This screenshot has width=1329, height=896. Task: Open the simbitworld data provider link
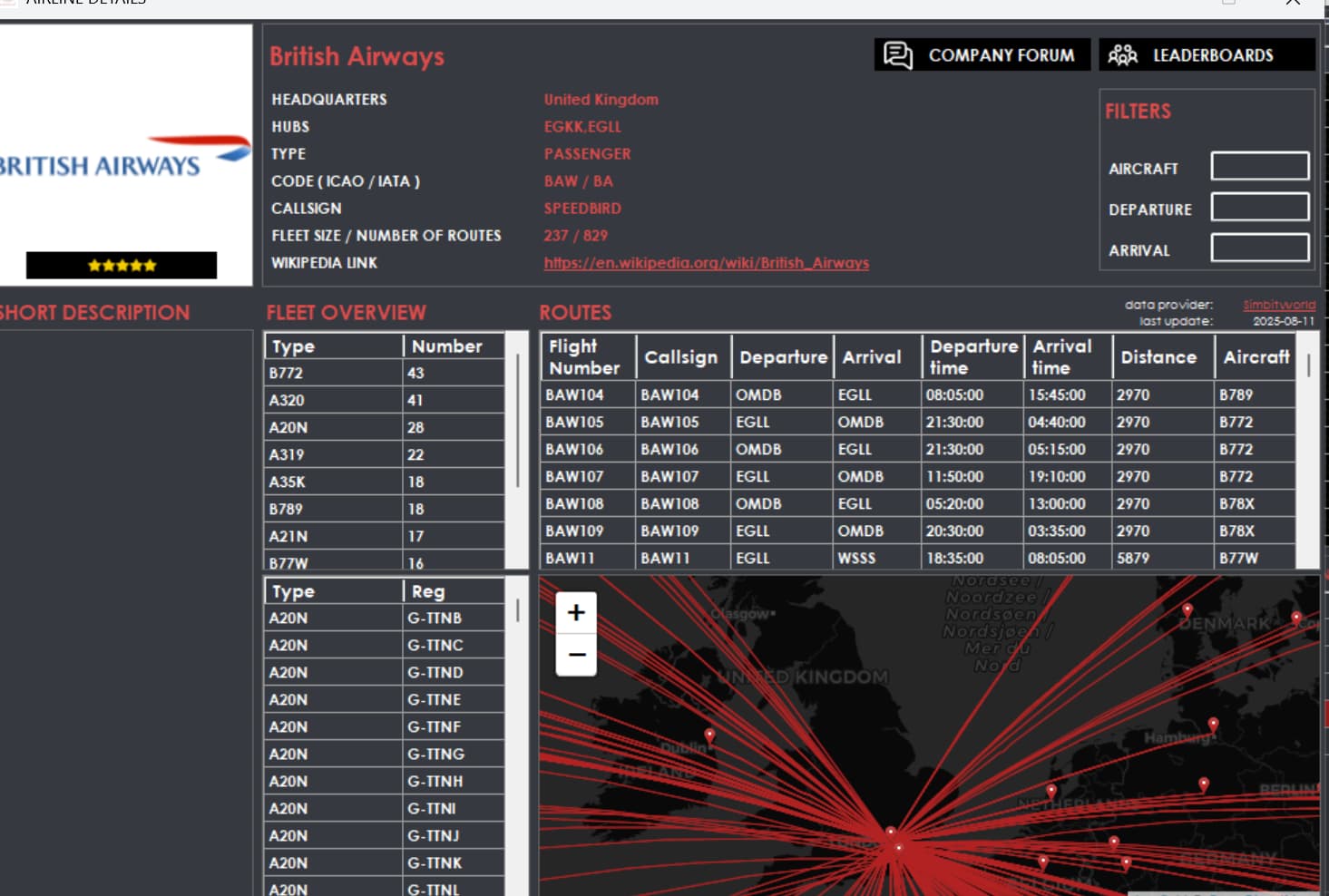click(1278, 305)
